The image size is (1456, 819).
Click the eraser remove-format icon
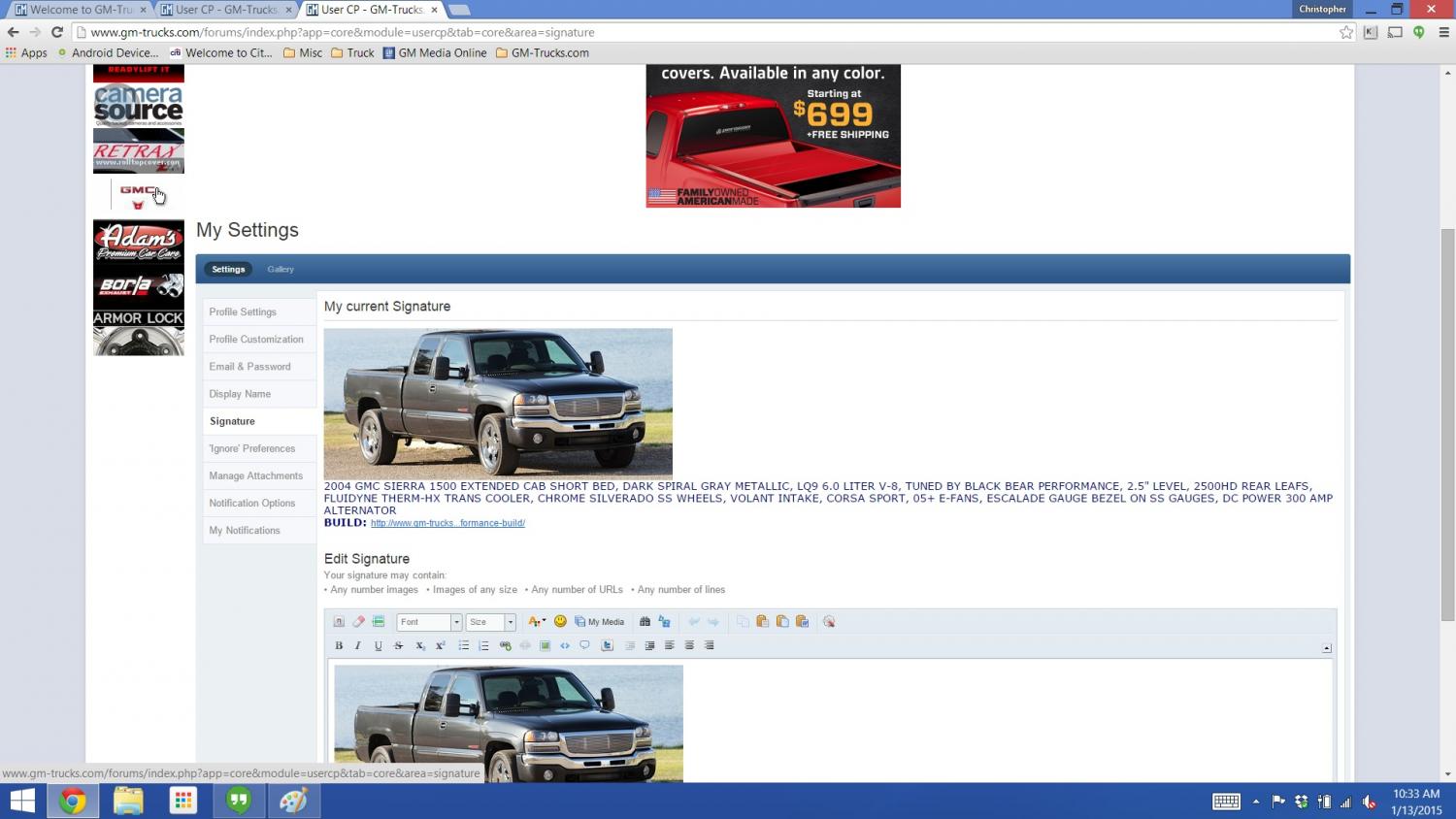(358, 622)
